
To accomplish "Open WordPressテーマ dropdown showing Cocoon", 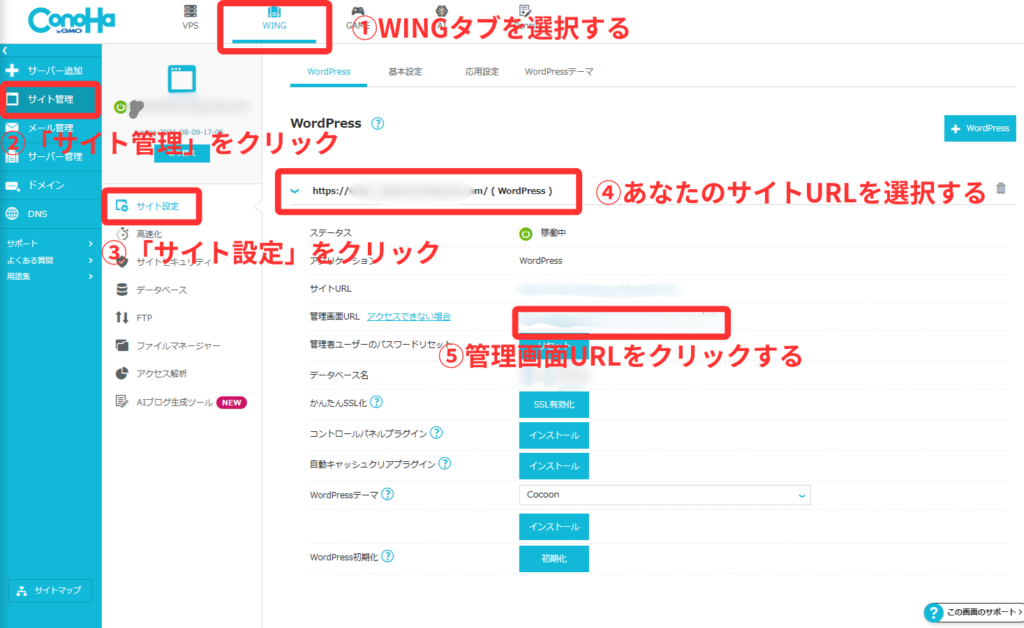I will [664, 495].
